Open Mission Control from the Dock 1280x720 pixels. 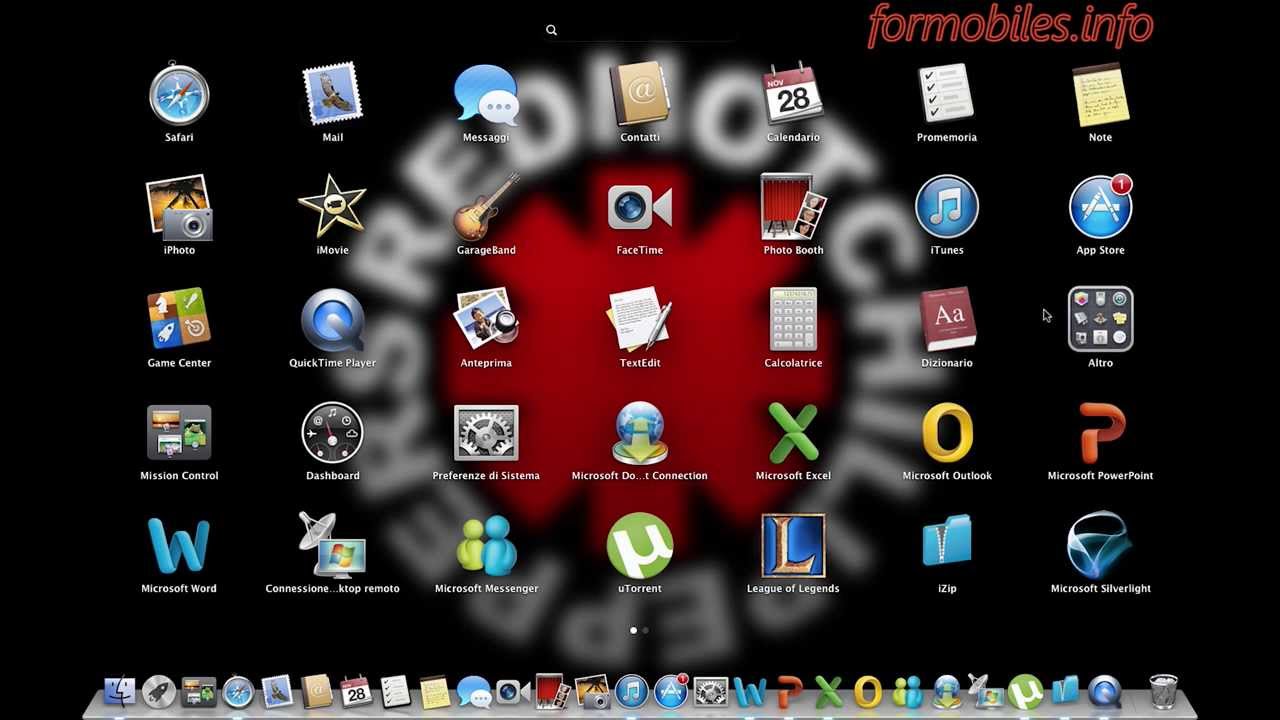[x=198, y=692]
